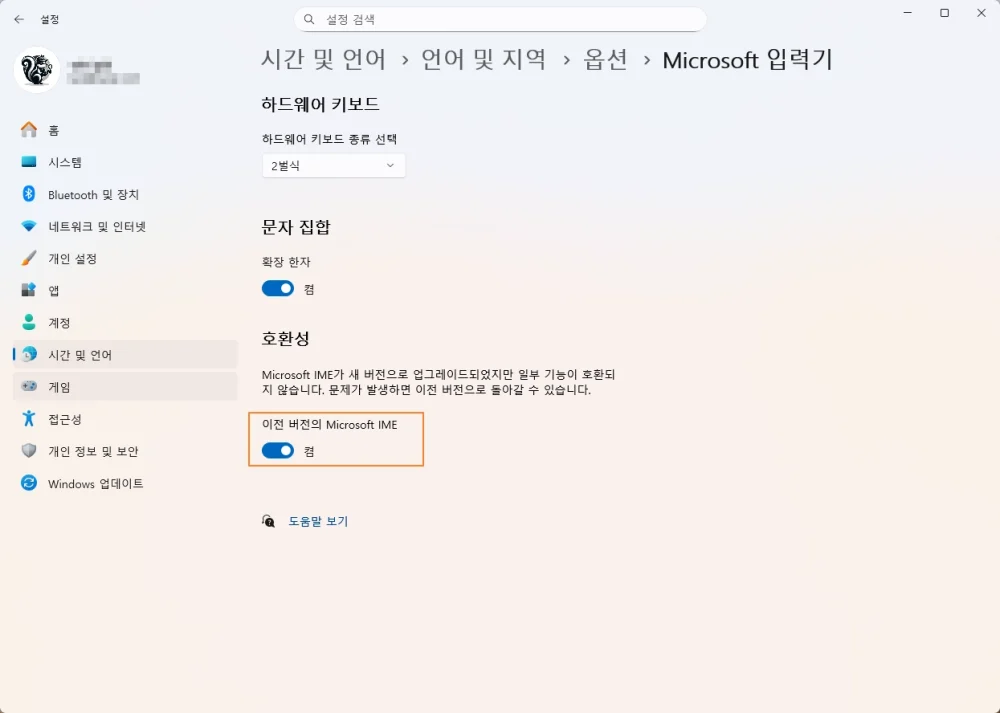Open 시스템 settings from sidebar

(x=27, y=162)
